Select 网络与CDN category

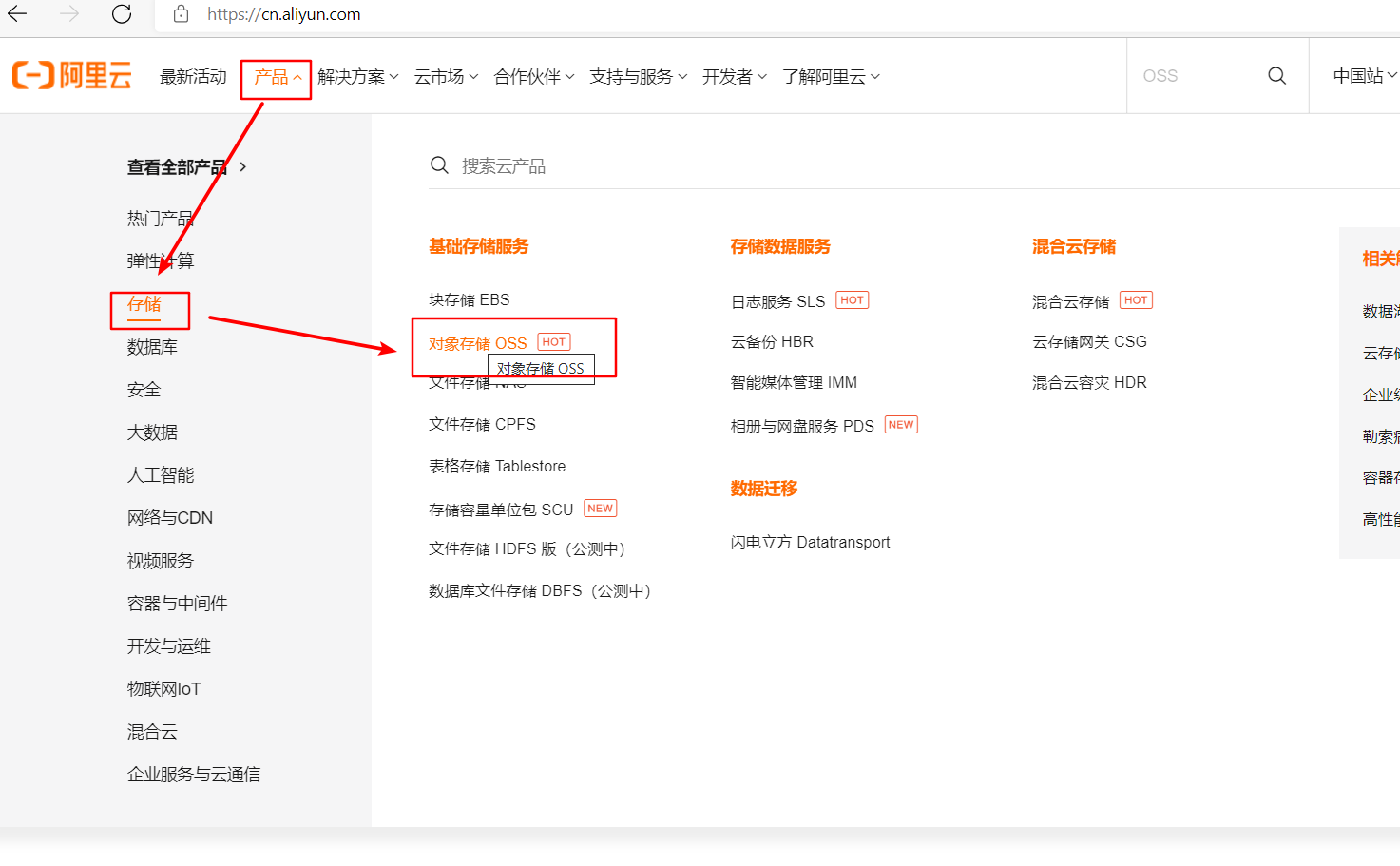coord(170,518)
